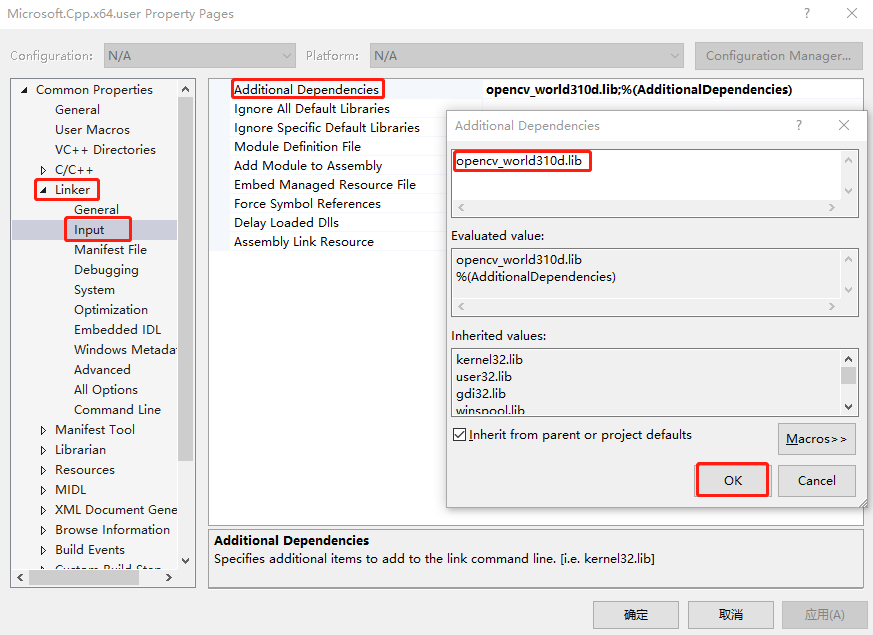The width and height of the screenshot is (873, 635).
Task: Click the 应用(A) button
Action: coord(825,615)
